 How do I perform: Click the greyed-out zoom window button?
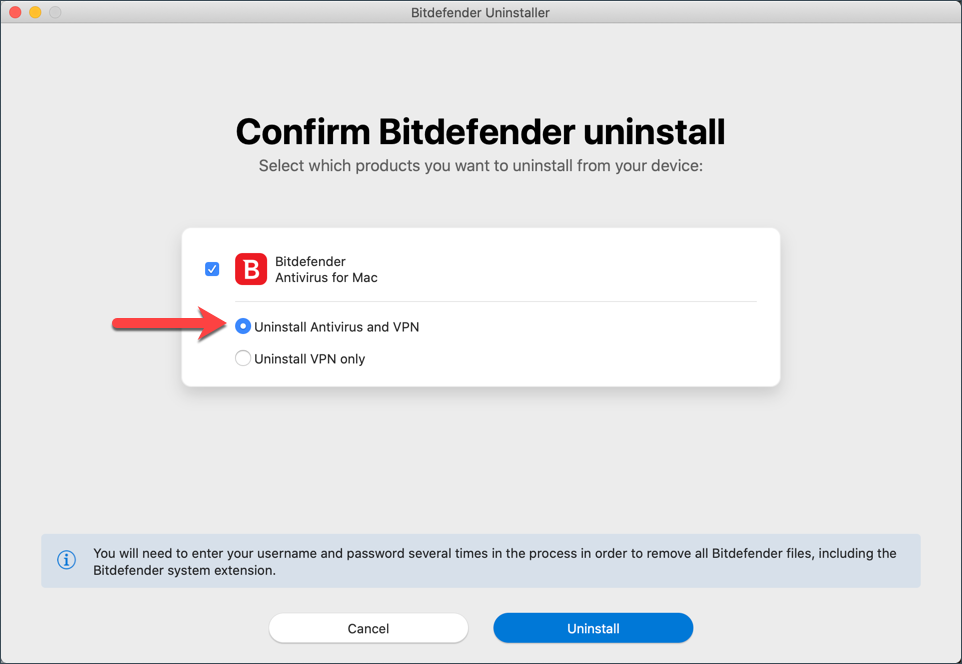(x=55, y=12)
